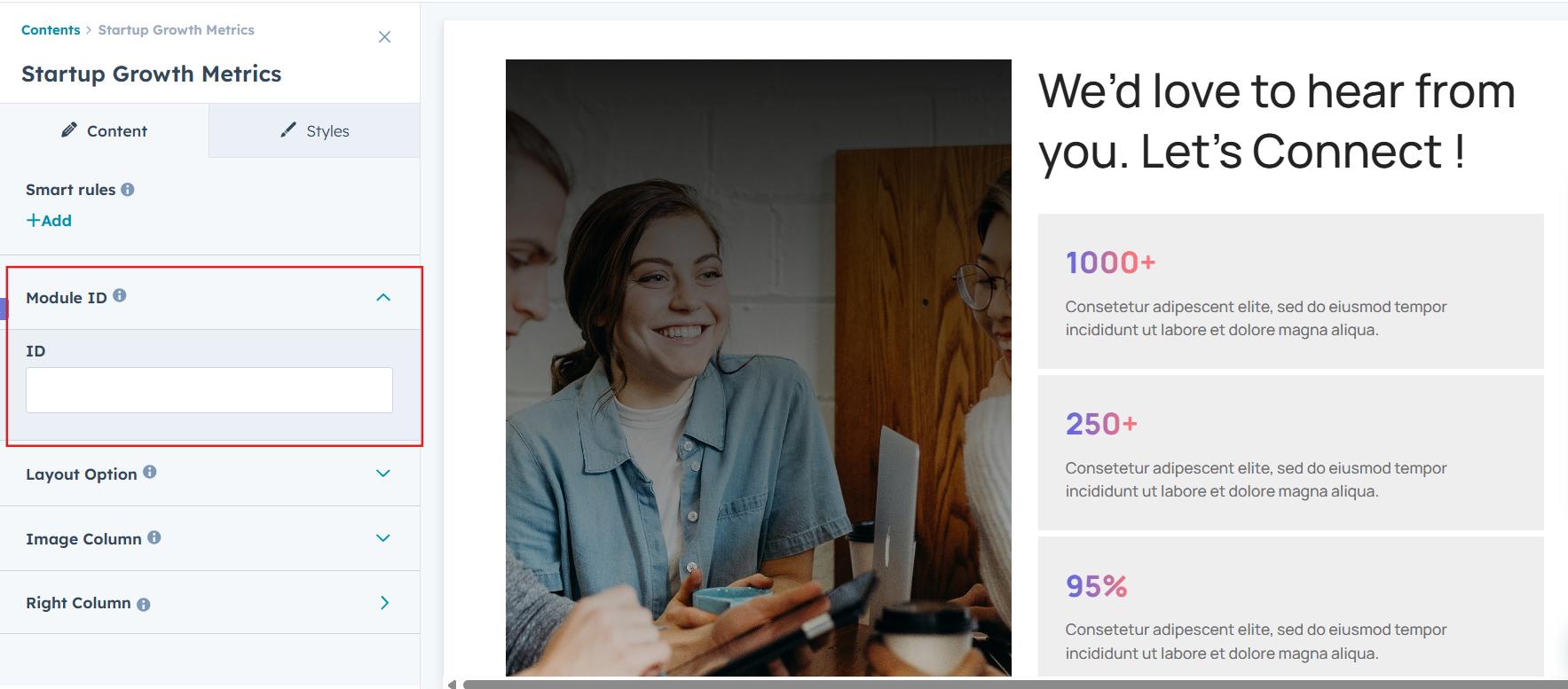Viewport: 1568px width, 689px height.
Task: Select the 1000+ statistic card
Action: click(x=1290, y=291)
